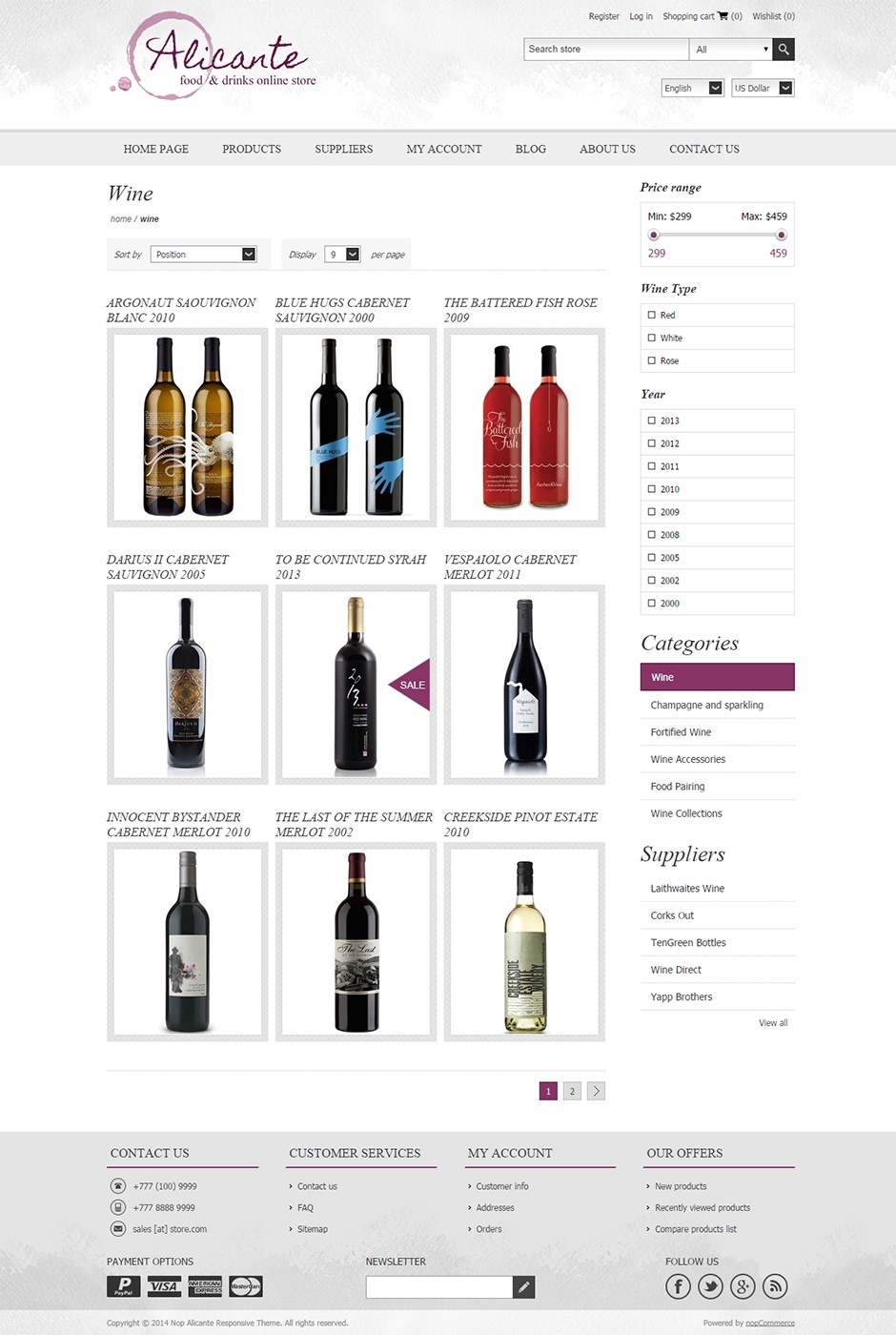Select Fortified Wine category link
This screenshot has width=896, height=1335.
[681, 732]
